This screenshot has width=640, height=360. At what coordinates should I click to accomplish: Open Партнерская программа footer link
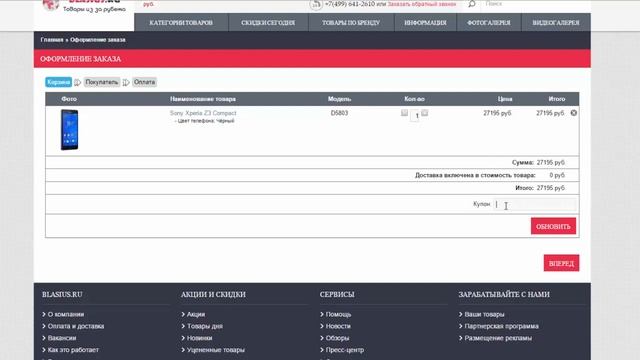(x=502, y=326)
